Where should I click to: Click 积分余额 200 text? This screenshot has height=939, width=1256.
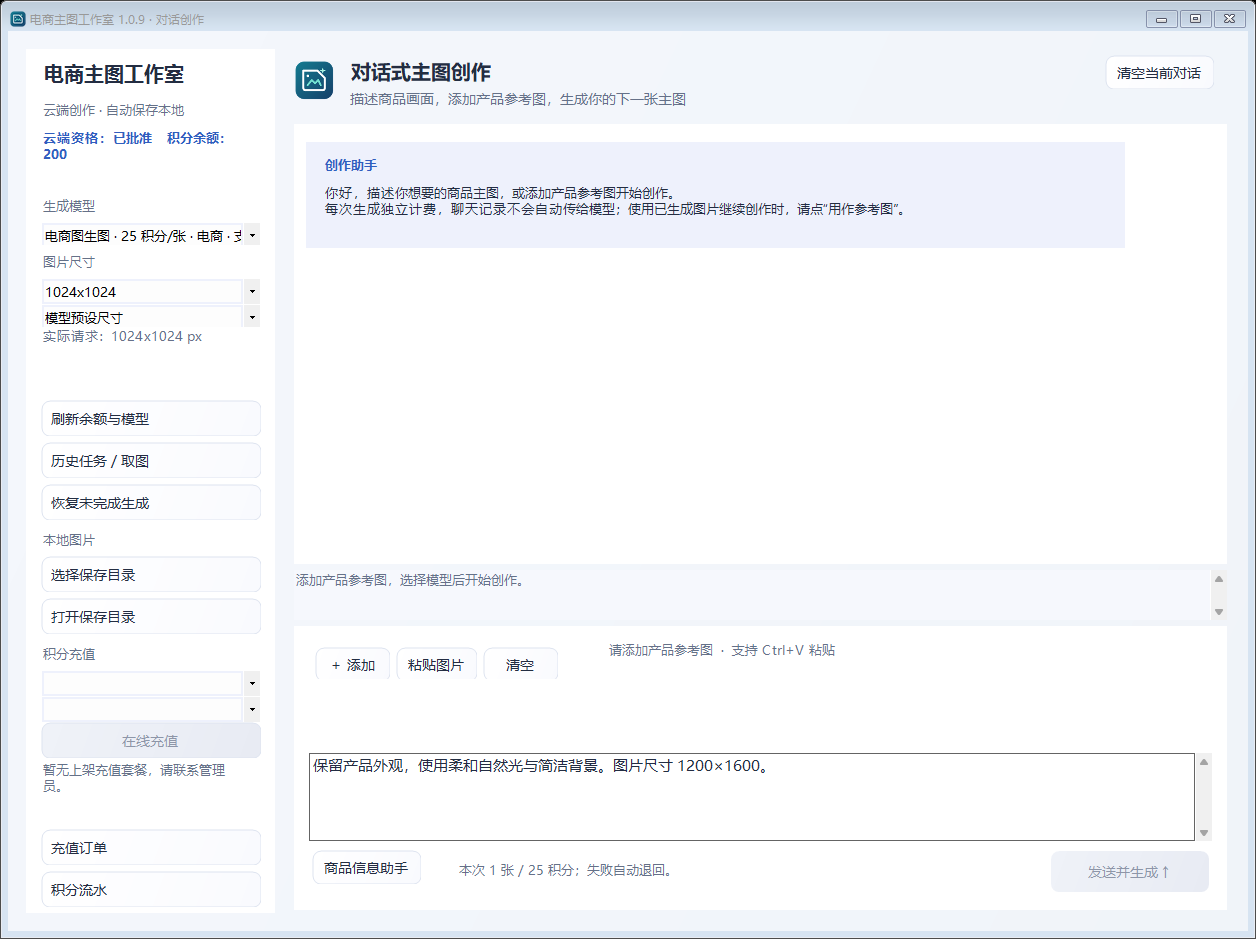134,146
